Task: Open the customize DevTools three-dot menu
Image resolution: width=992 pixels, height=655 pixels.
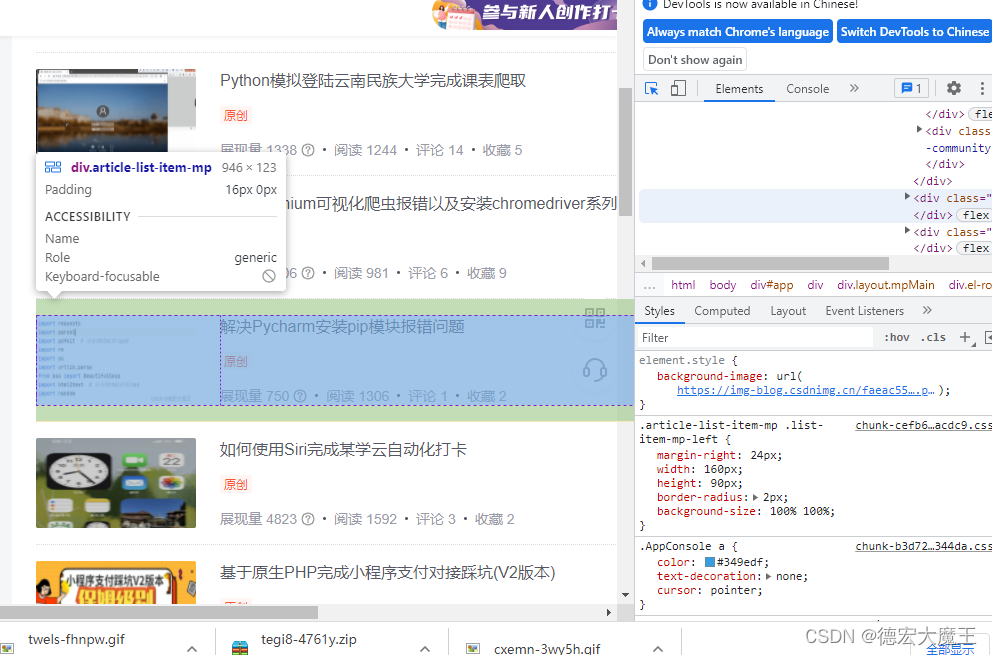Action: pos(981,89)
